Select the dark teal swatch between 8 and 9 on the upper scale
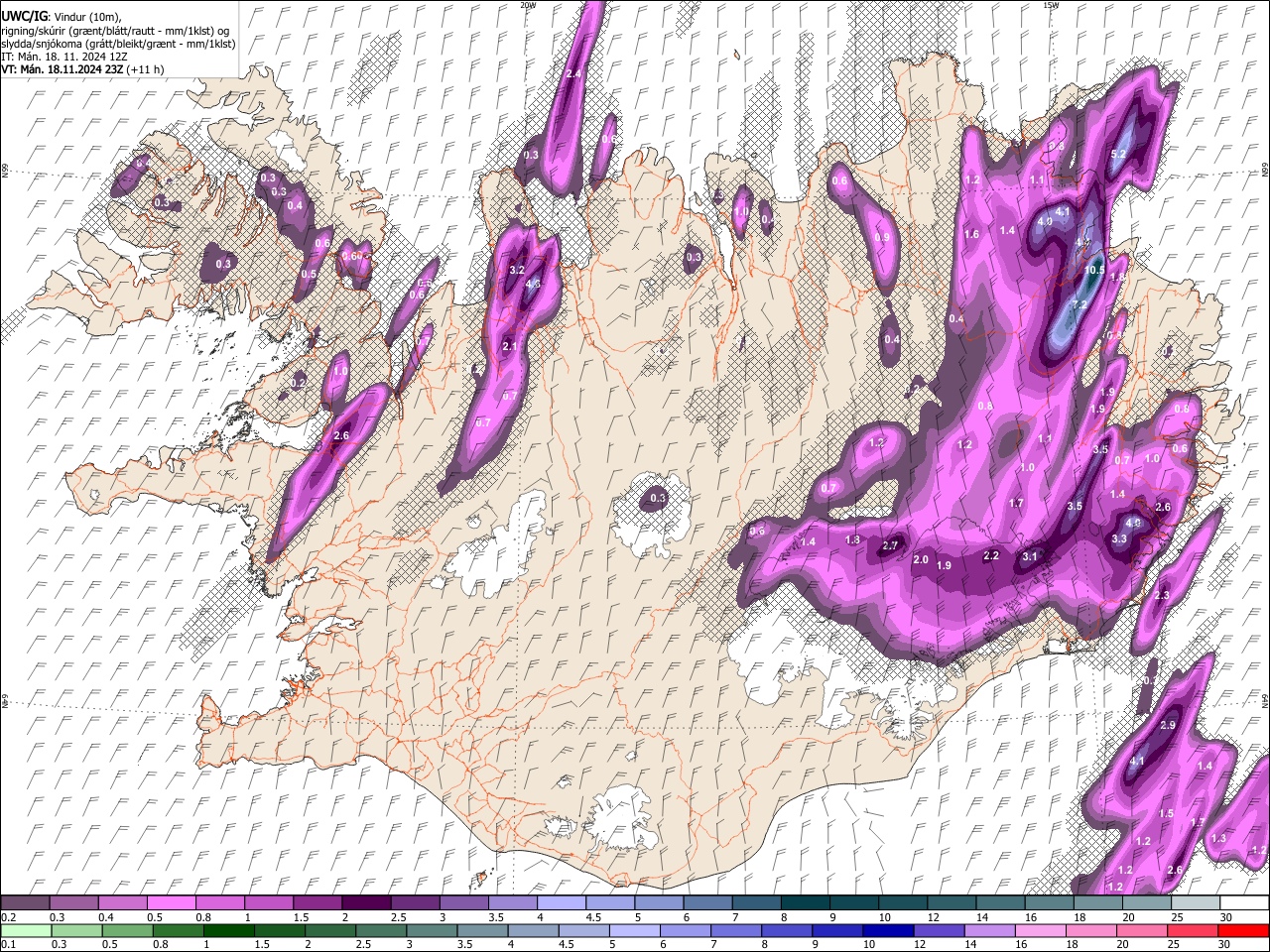The image size is (1270, 952). click(x=804, y=903)
